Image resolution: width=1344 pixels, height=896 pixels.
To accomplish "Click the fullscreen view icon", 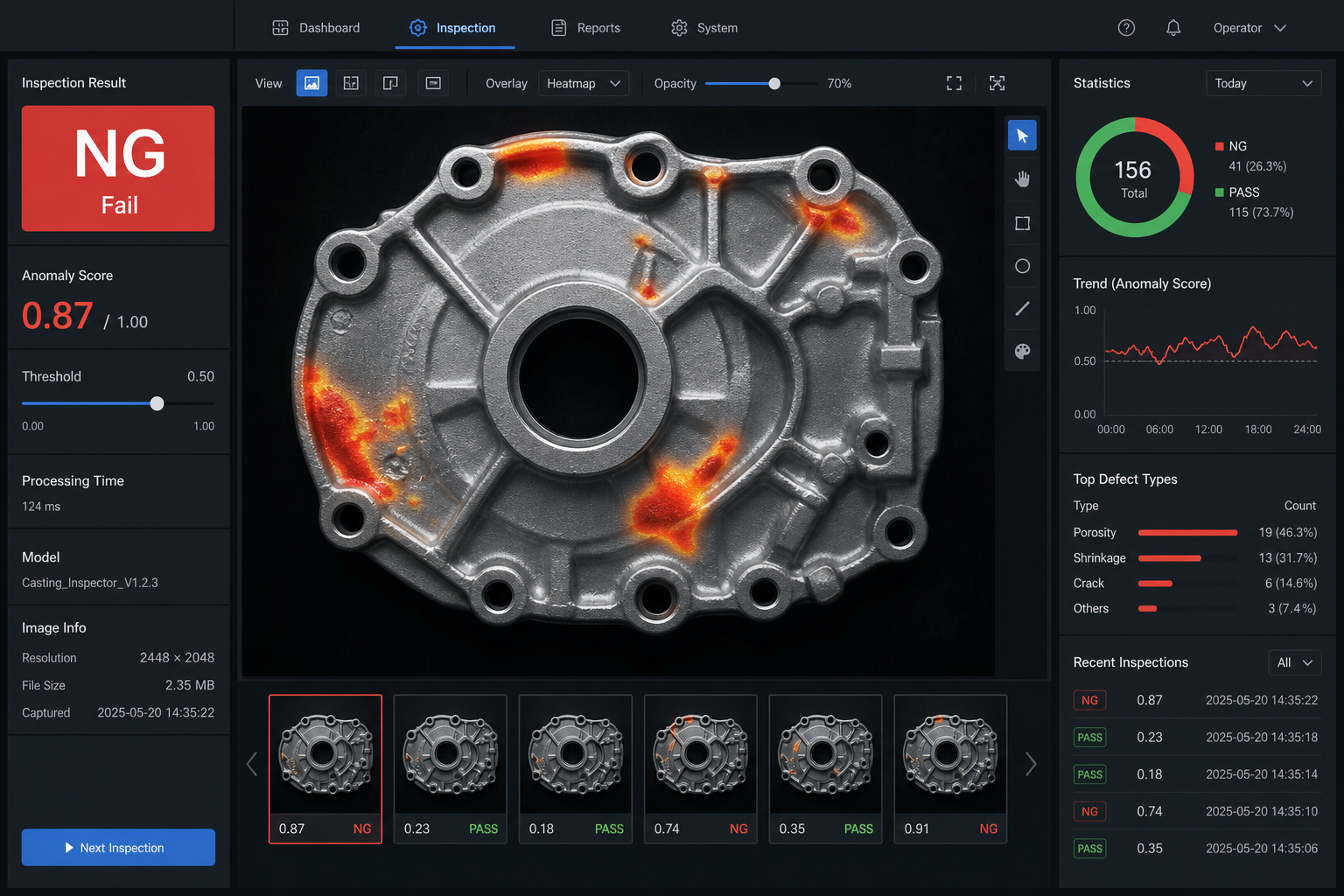I will 954,83.
